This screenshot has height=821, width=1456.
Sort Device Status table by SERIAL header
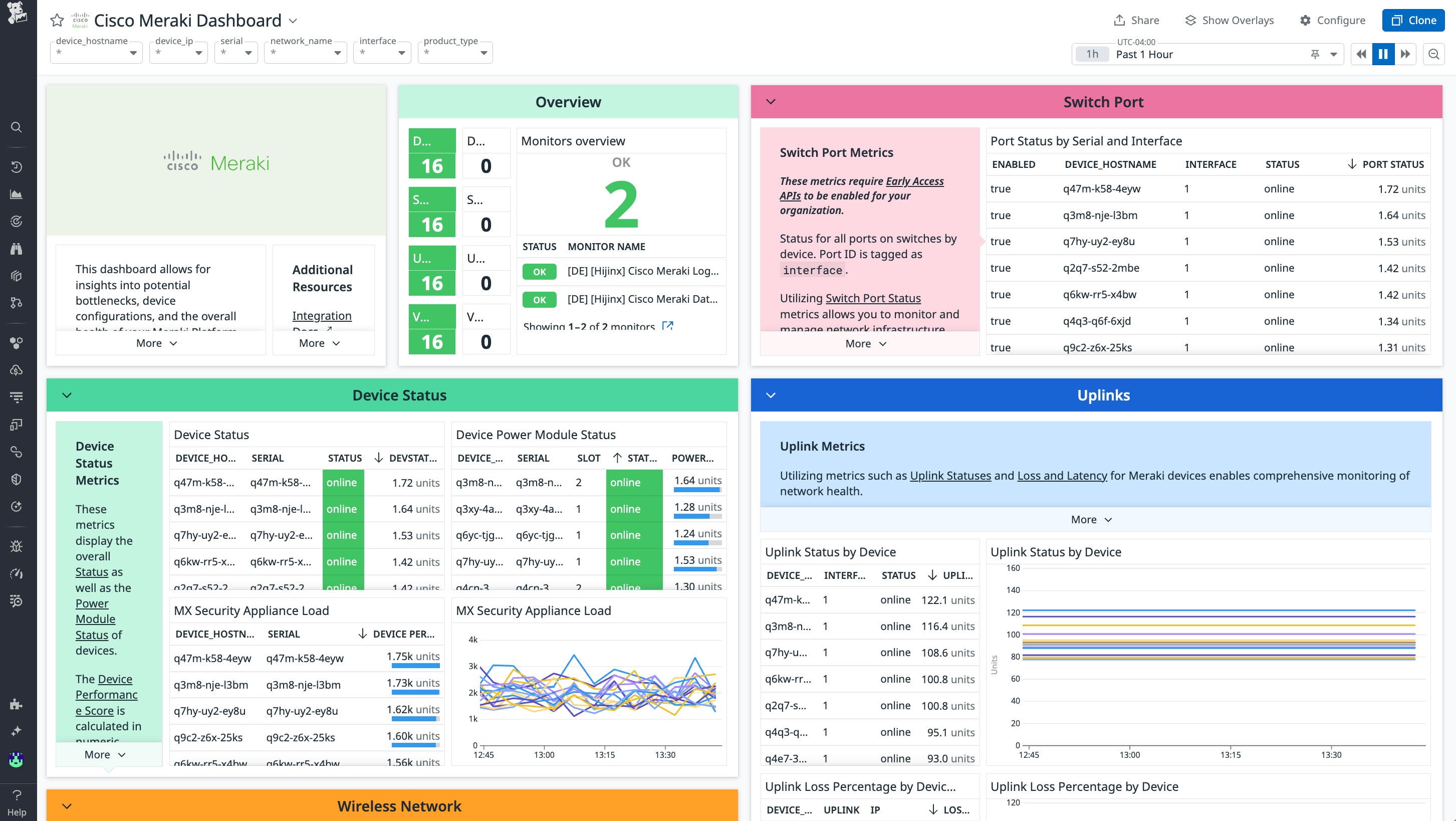click(268, 458)
